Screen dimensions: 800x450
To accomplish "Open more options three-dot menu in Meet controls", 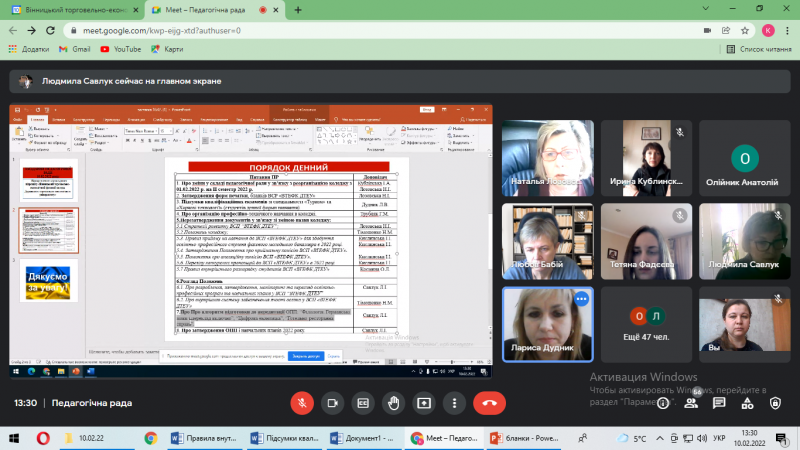I will coord(454,403).
